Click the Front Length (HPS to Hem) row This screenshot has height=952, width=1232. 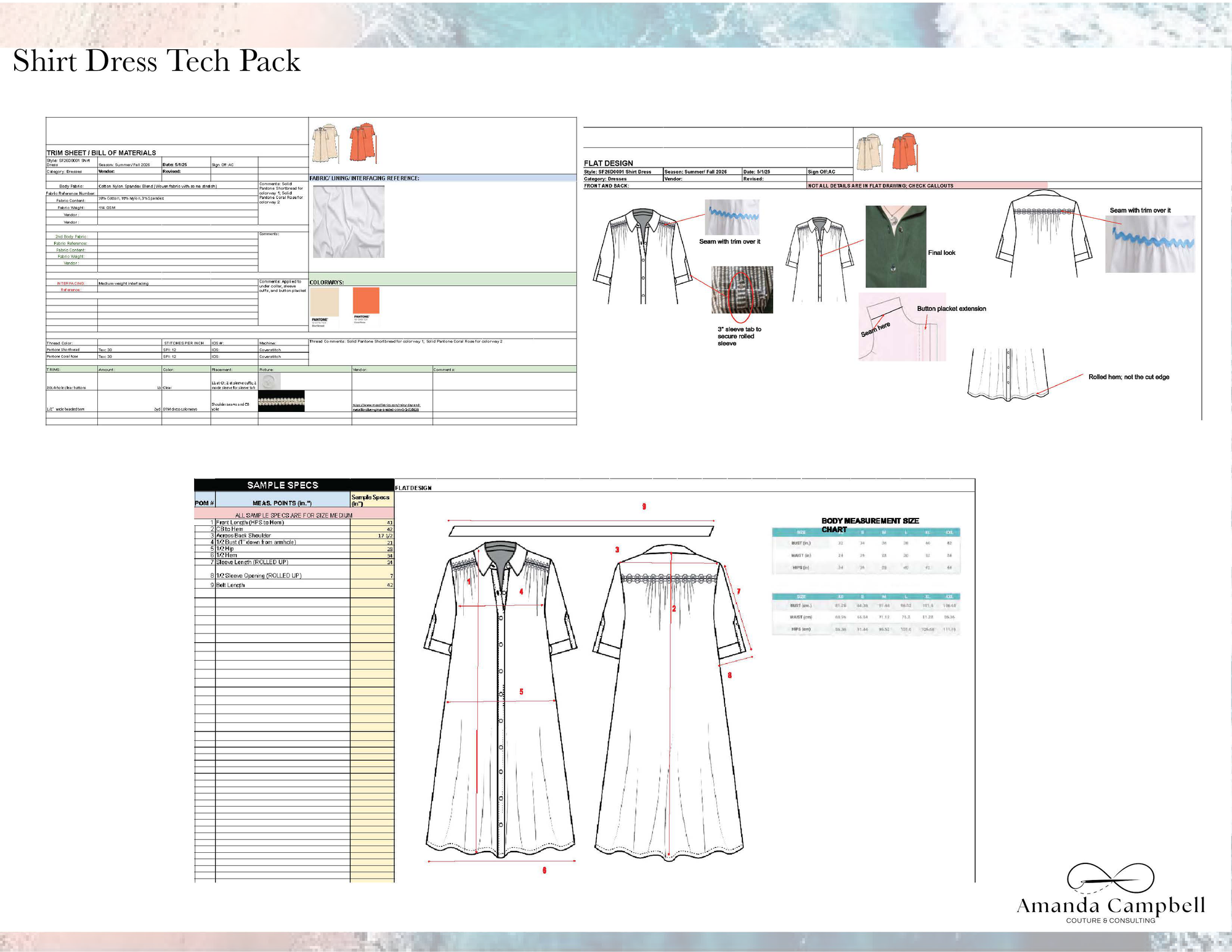249,522
